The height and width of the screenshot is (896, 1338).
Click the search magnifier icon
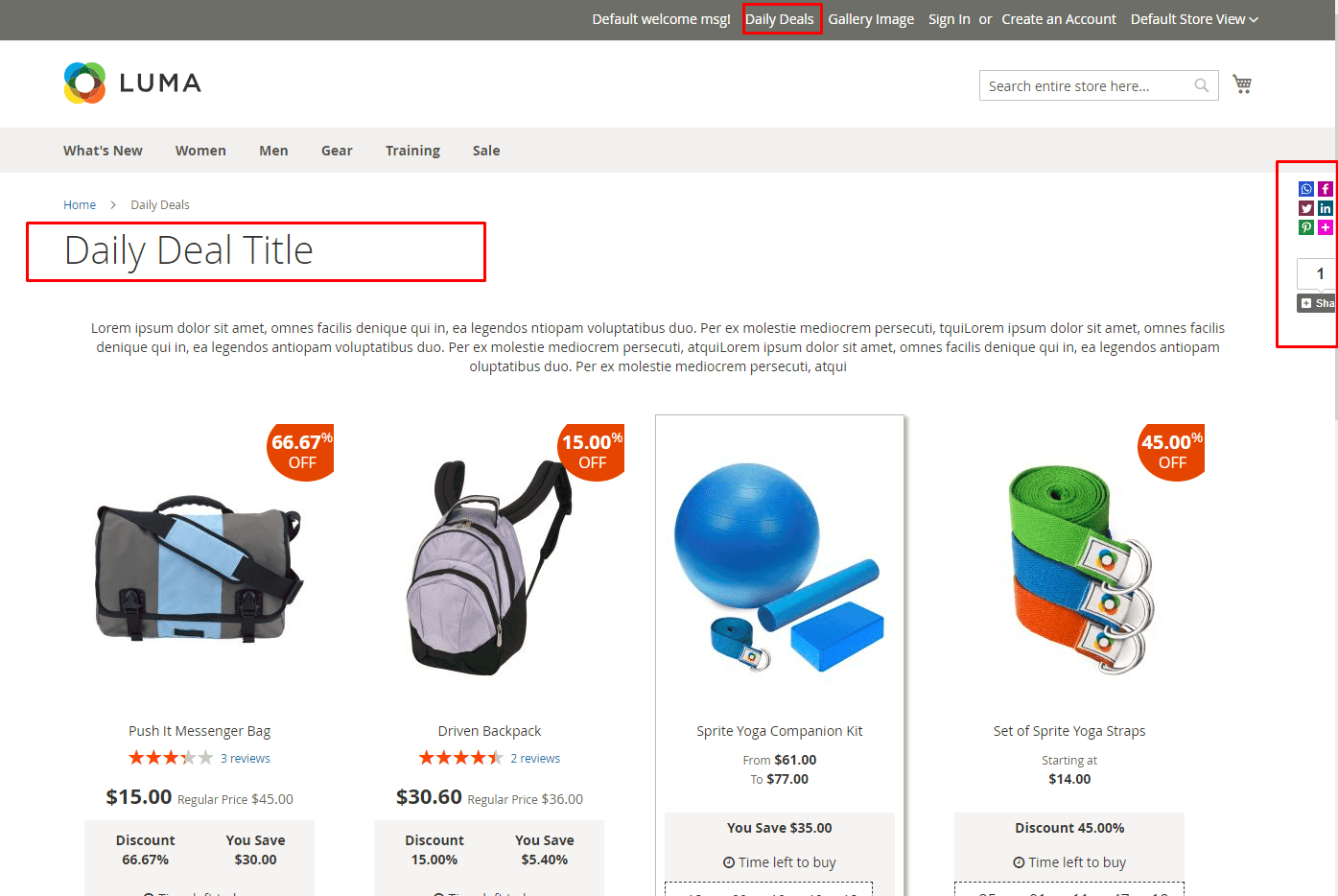[x=1202, y=85]
